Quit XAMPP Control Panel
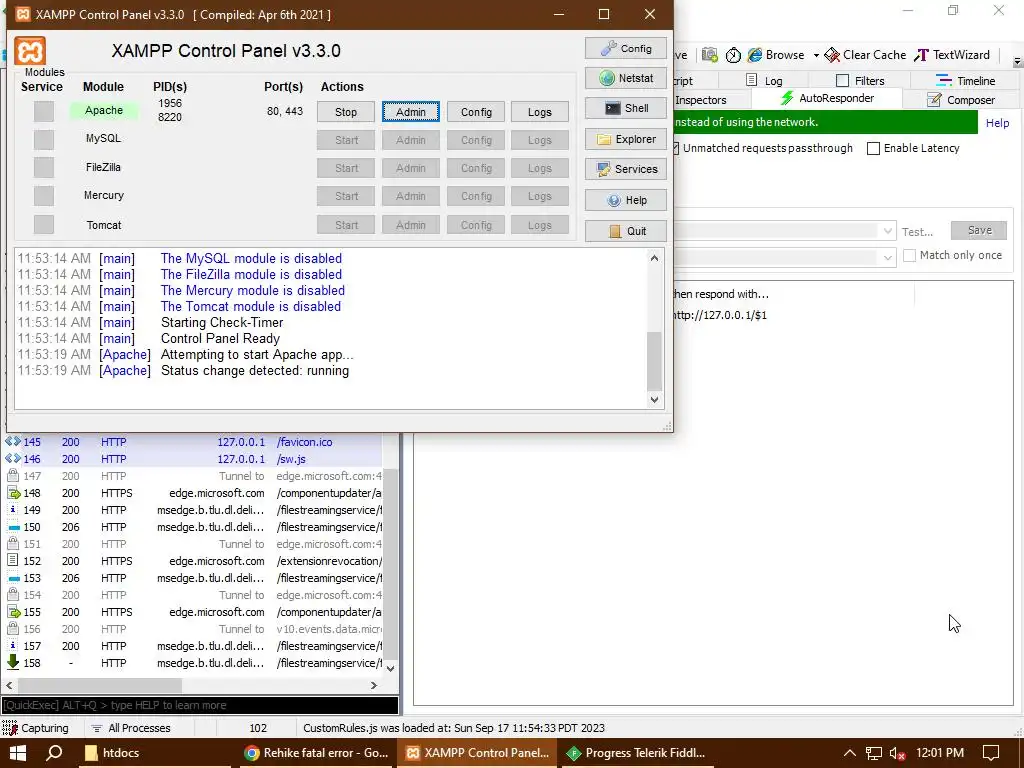Screen dimensions: 1024x768 coord(626,231)
